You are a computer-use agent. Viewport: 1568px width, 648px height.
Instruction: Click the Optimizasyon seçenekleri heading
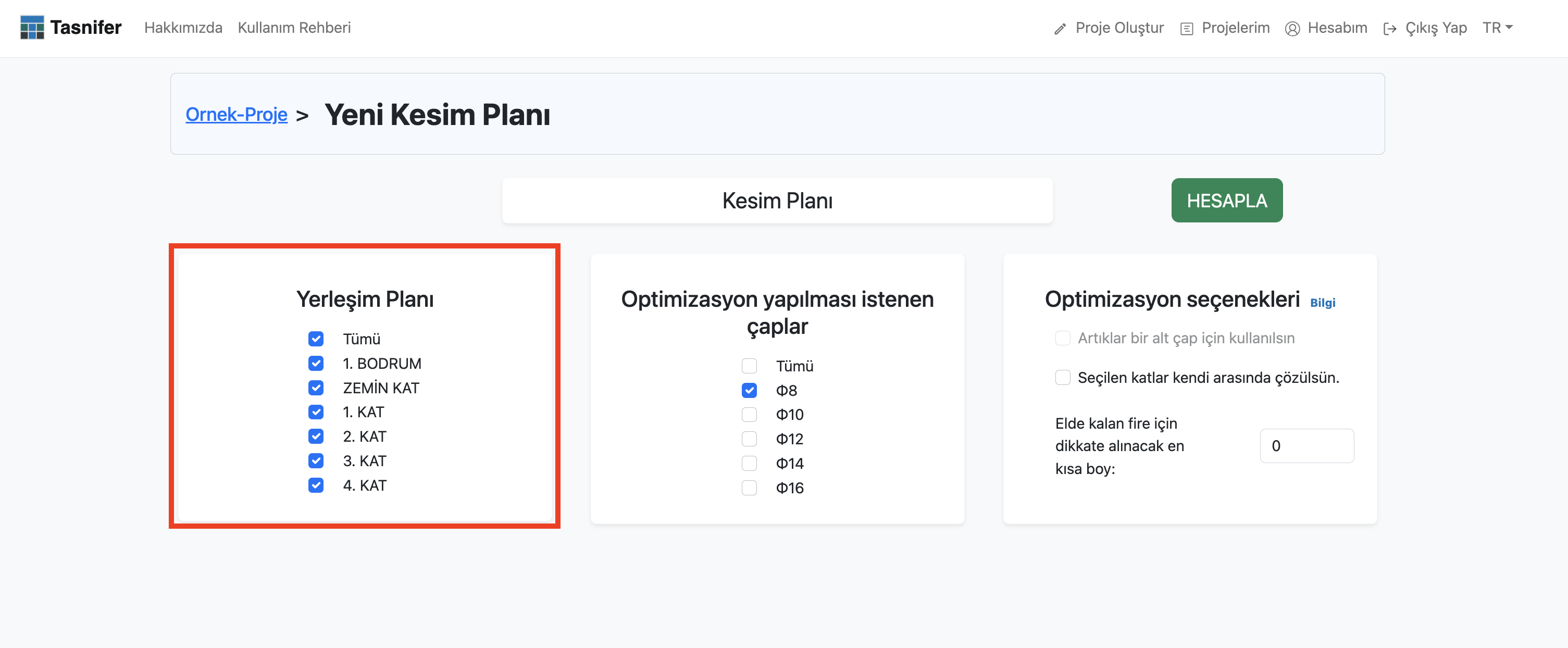[x=1172, y=300]
